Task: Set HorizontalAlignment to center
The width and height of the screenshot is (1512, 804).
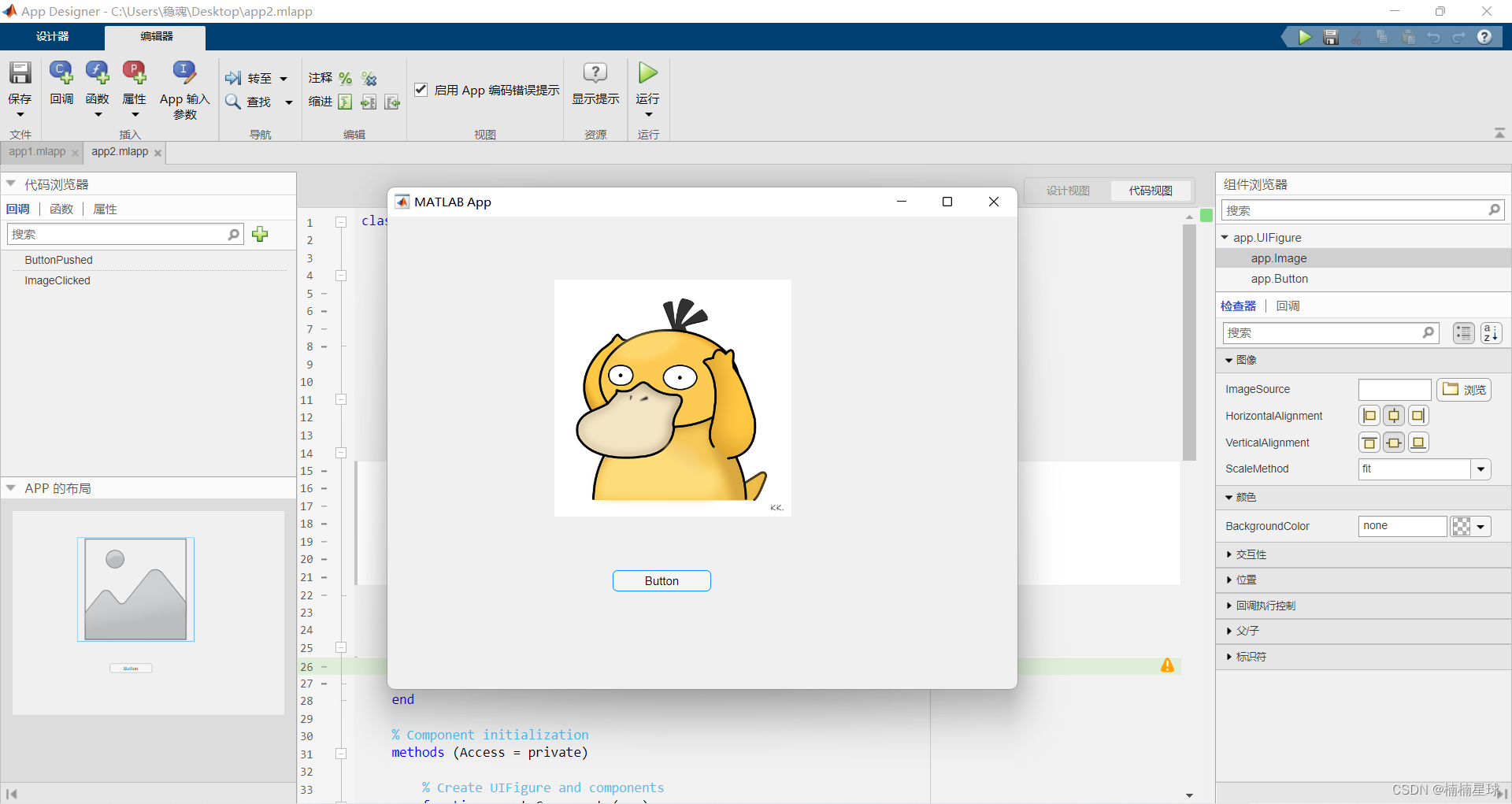Action: pyautogui.click(x=1394, y=416)
